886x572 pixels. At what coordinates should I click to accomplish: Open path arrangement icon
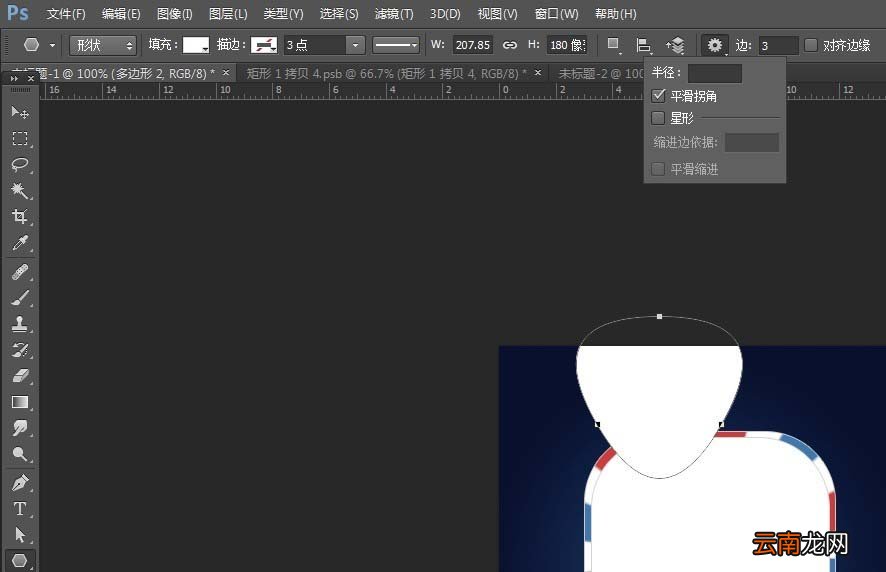(x=675, y=45)
